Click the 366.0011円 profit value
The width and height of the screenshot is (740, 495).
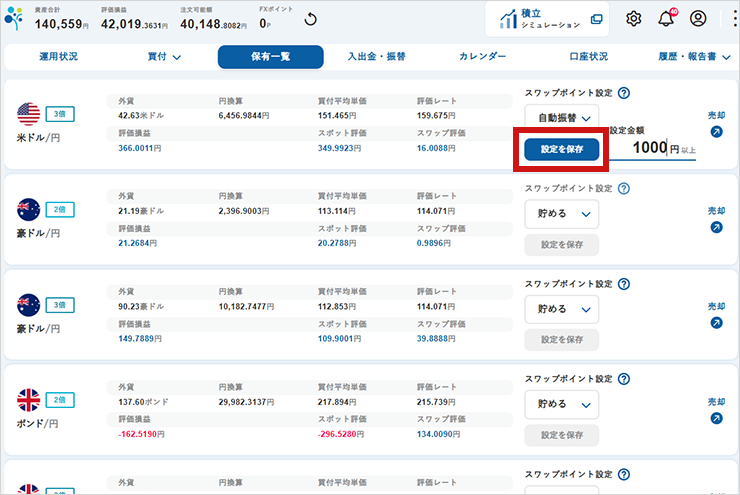tap(140, 148)
